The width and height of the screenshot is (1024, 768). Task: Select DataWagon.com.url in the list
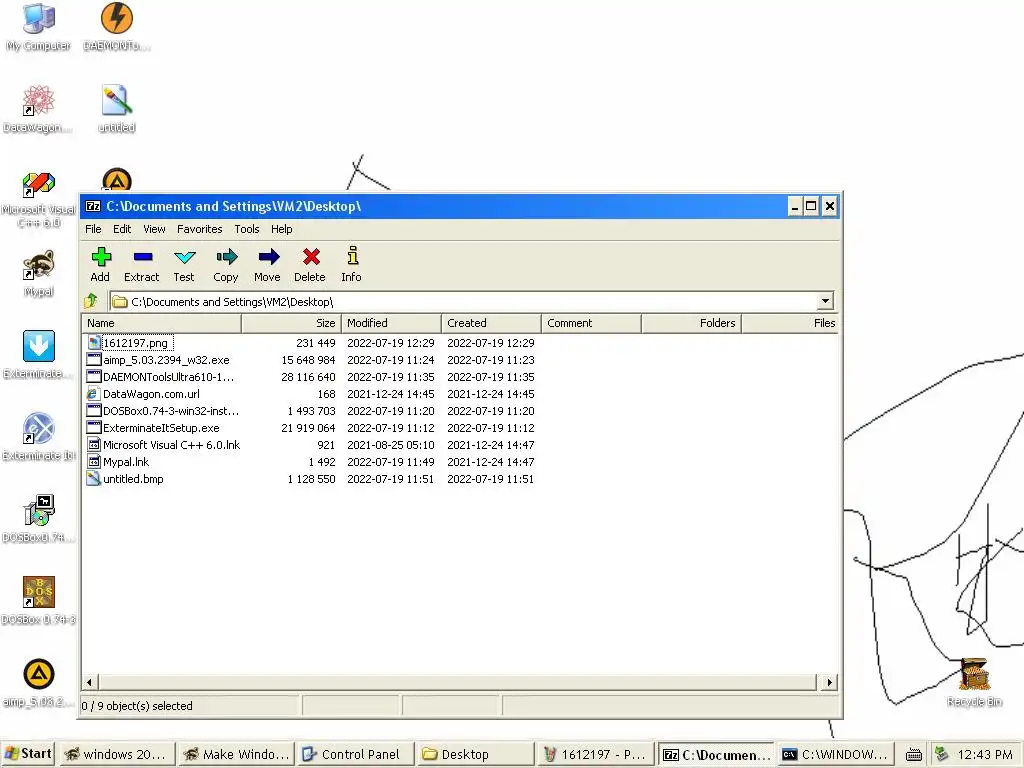tap(151, 394)
